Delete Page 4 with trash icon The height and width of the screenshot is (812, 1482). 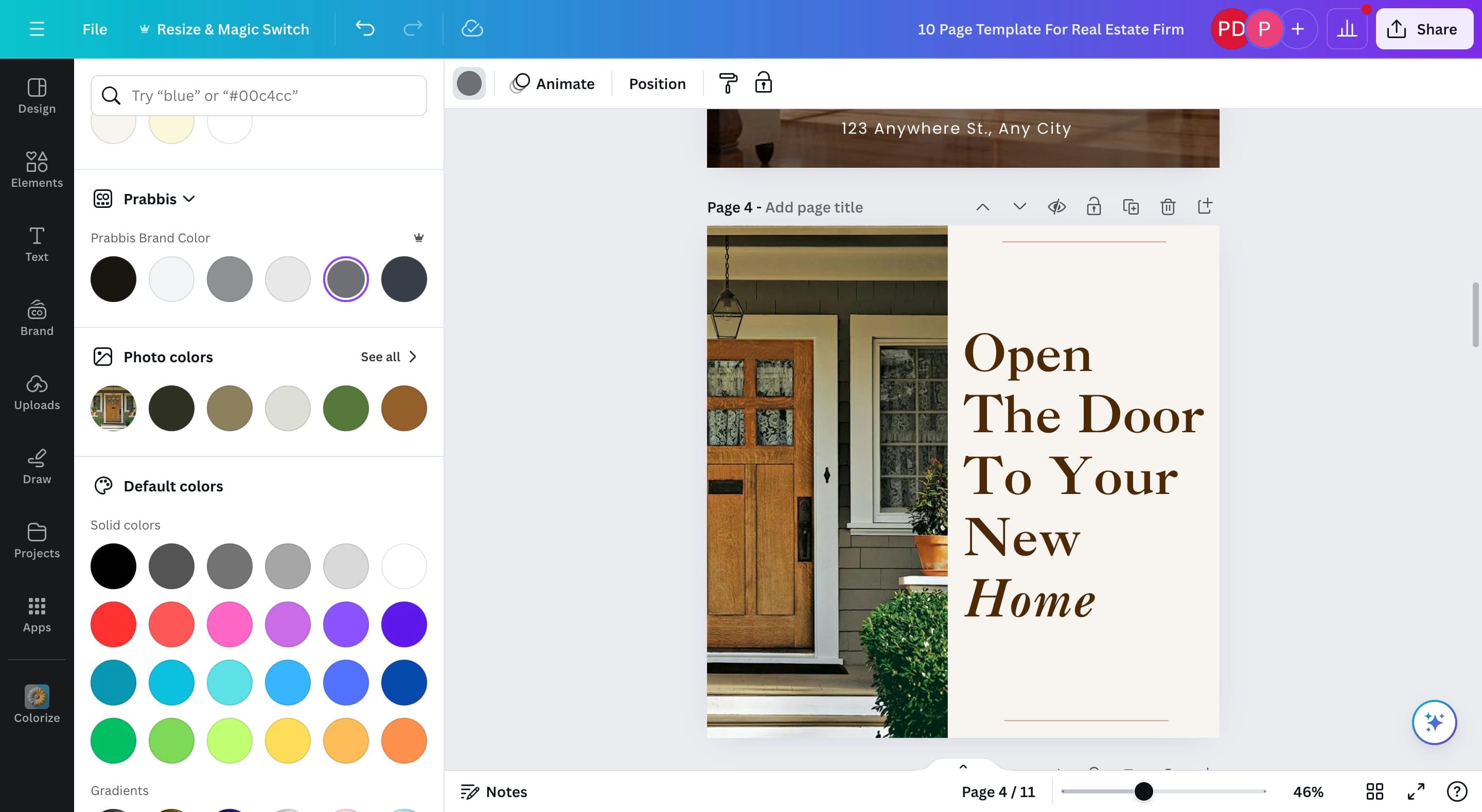1167,206
